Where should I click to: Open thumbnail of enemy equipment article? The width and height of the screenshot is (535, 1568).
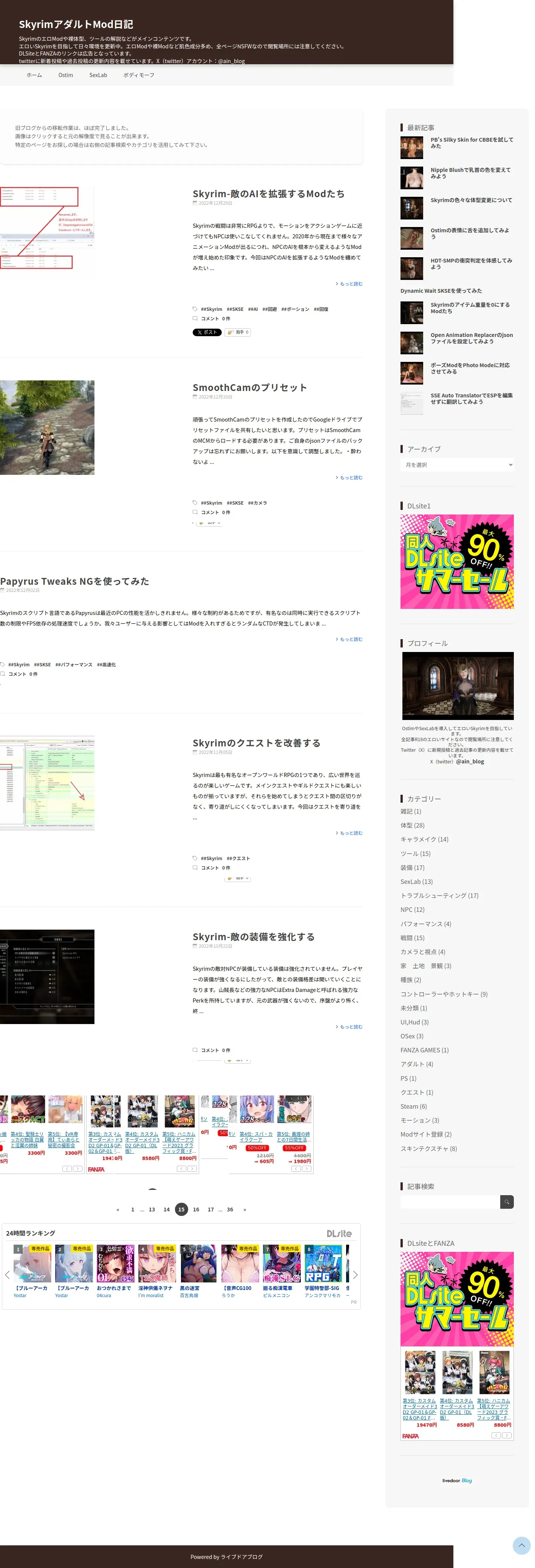(x=47, y=977)
